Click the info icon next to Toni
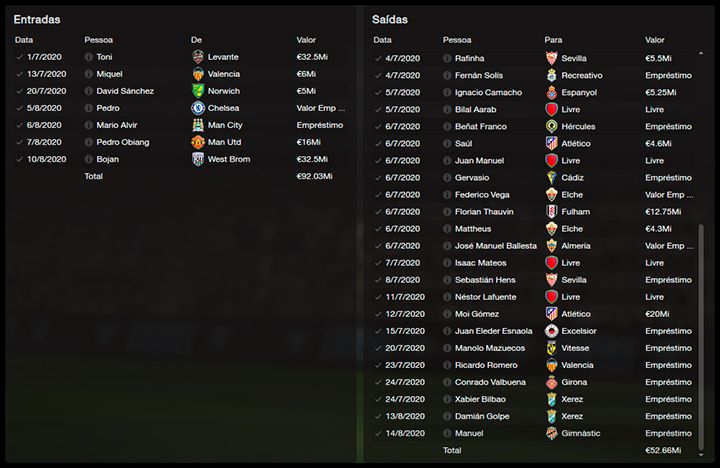Viewport: 720px width, 468px height. (88, 57)
